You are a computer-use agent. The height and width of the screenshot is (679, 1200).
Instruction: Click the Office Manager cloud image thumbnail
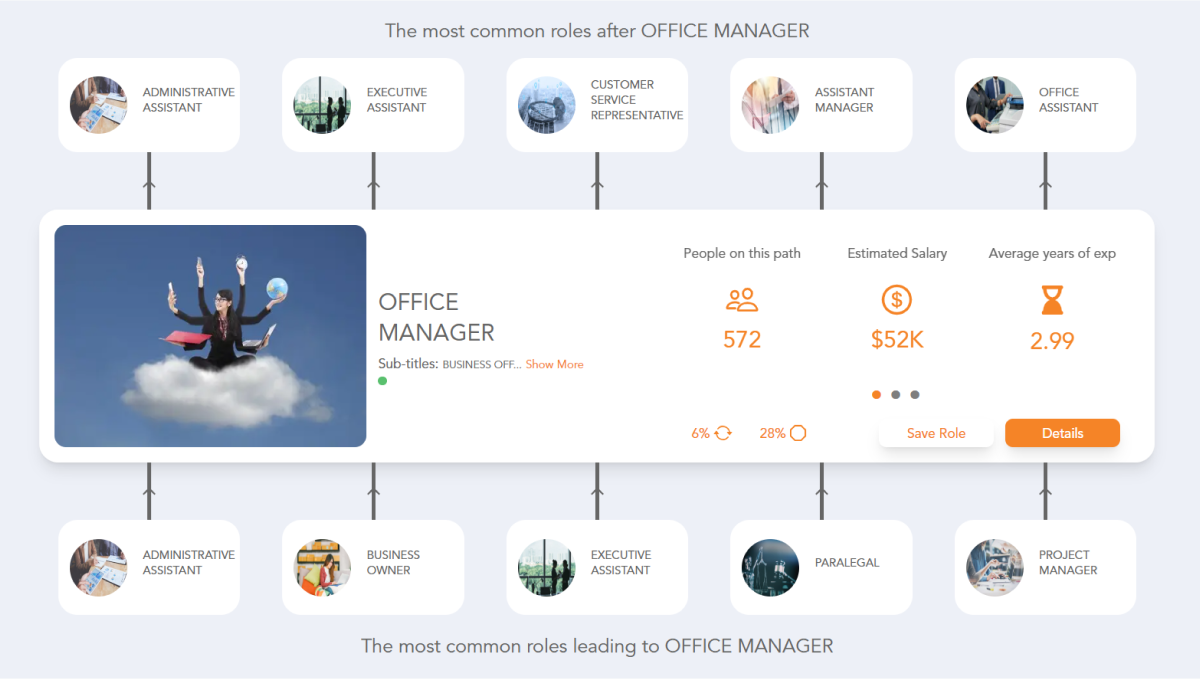pyautogui.click(x=210, y=335)
